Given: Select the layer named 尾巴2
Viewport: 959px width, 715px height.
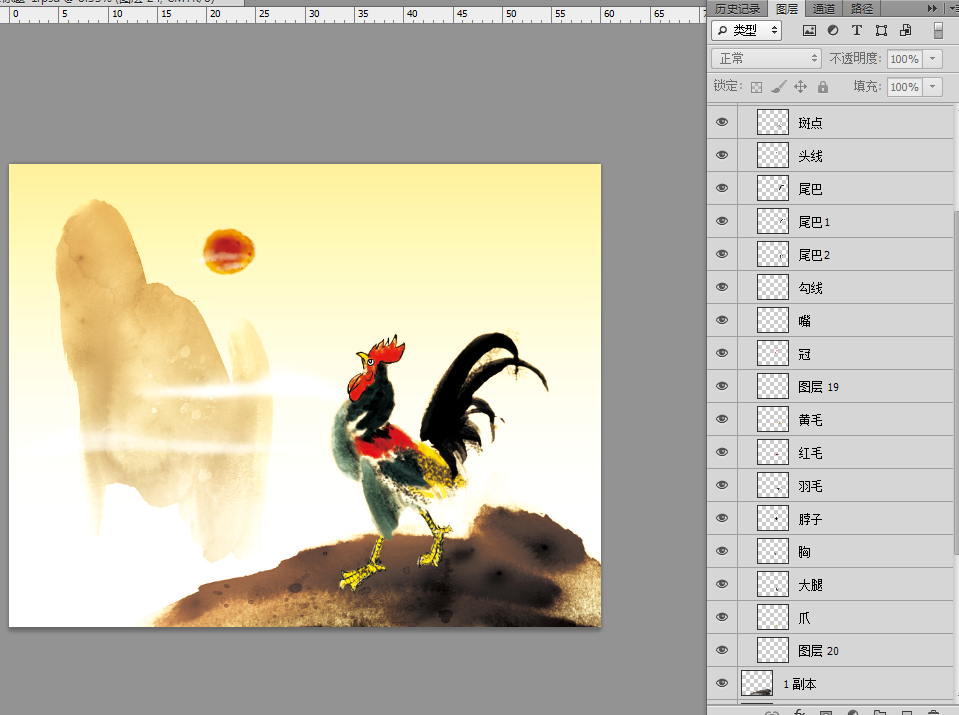Looking at the screenshot, I should 814,255.
